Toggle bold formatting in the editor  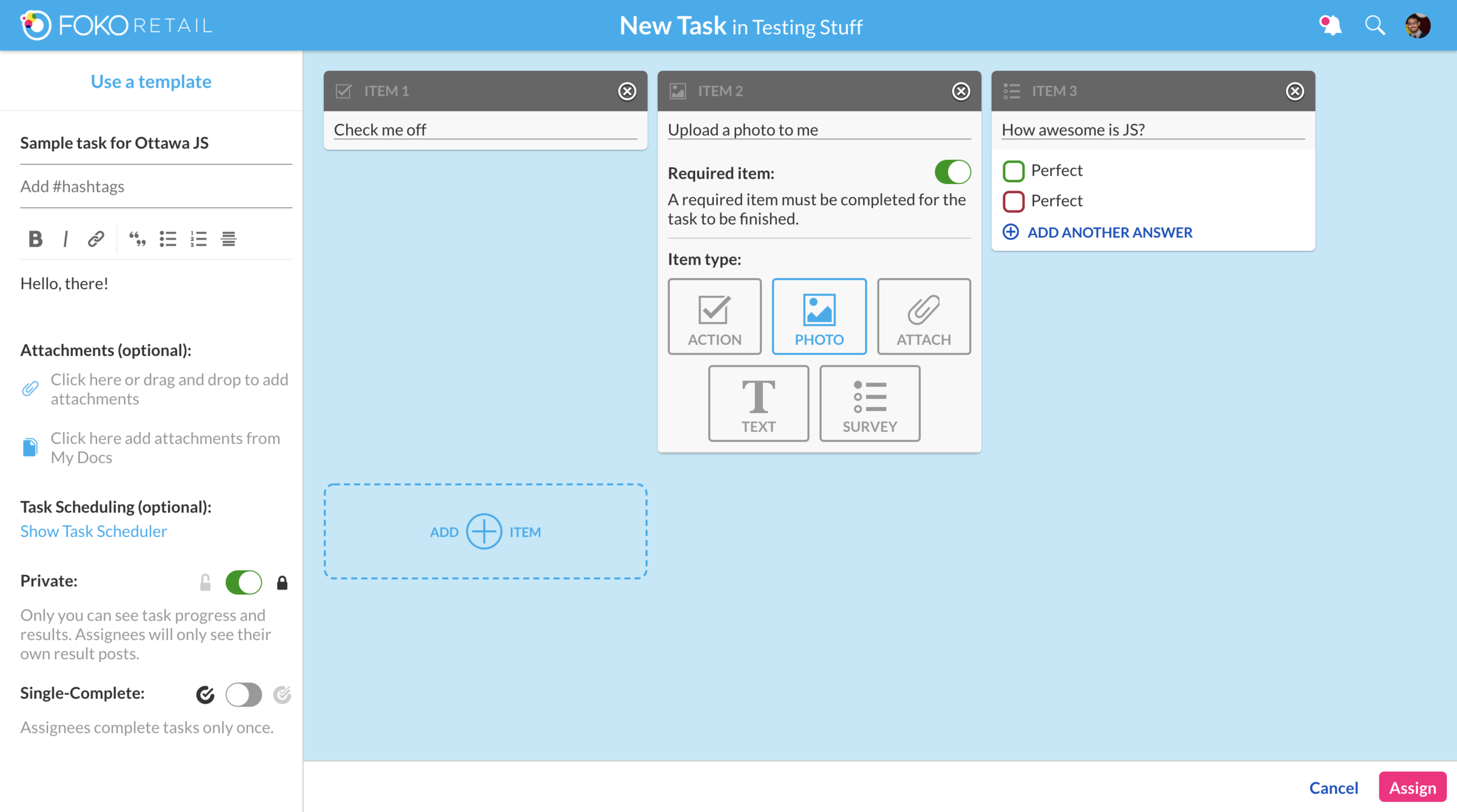(35, 239)
